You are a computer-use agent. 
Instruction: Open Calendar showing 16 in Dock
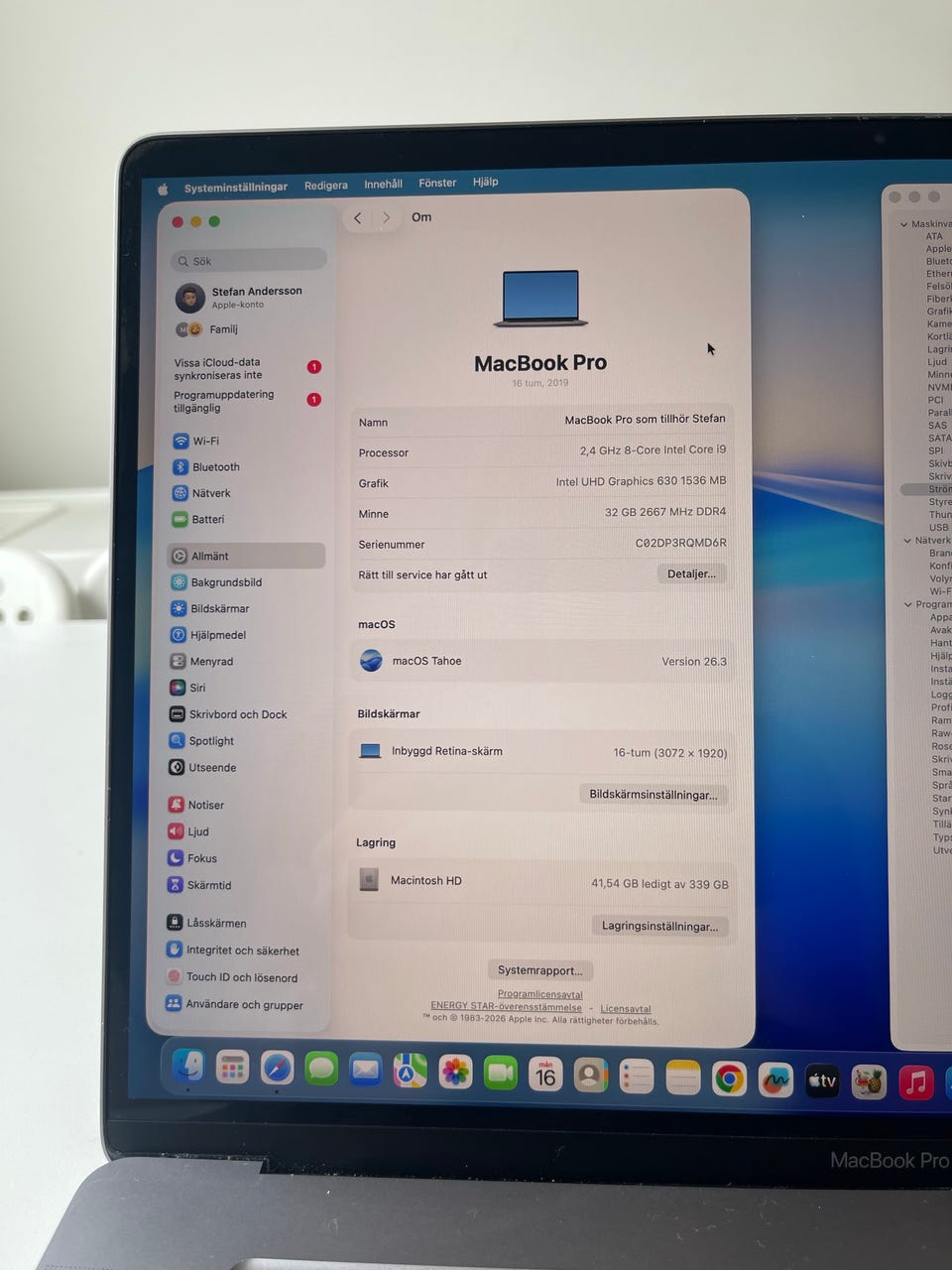coord(545,1075)
